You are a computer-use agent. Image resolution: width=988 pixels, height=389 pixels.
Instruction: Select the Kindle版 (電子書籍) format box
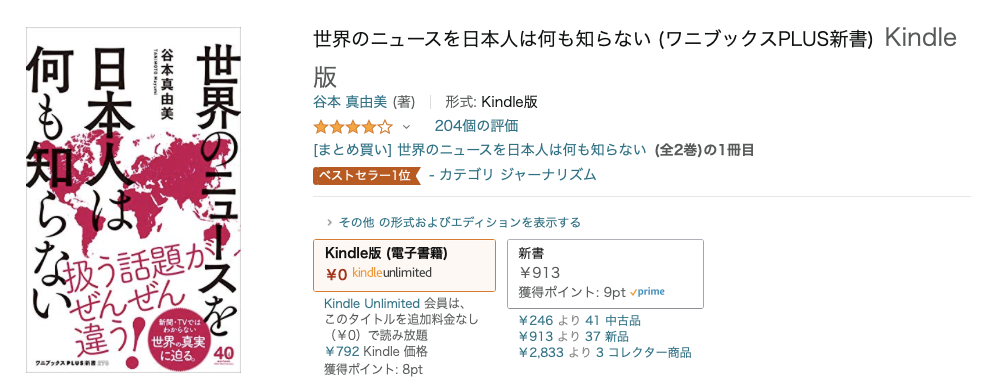pos(404,265)
